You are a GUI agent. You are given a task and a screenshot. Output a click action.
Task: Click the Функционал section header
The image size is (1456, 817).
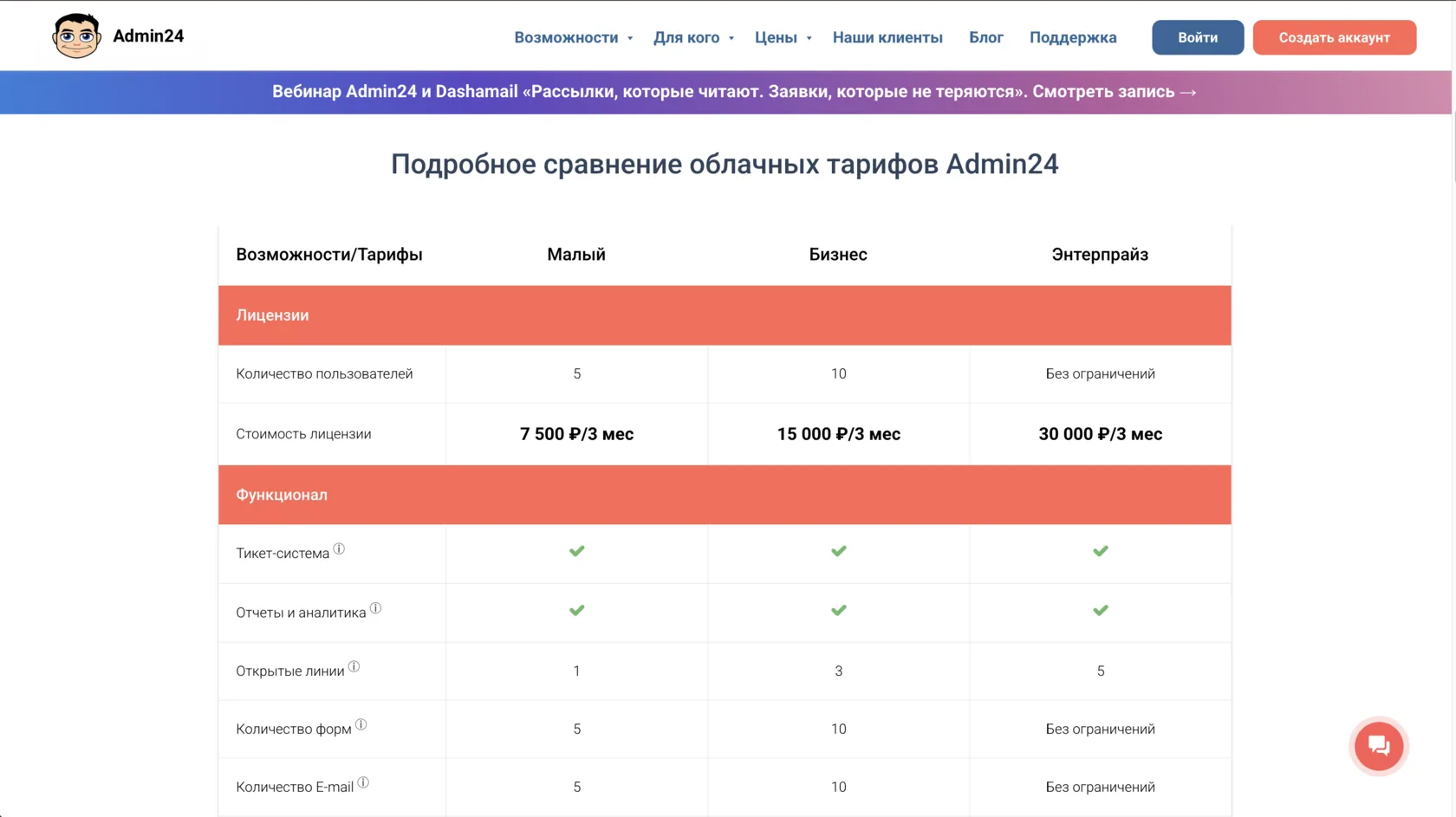click(x=725, y=495)
